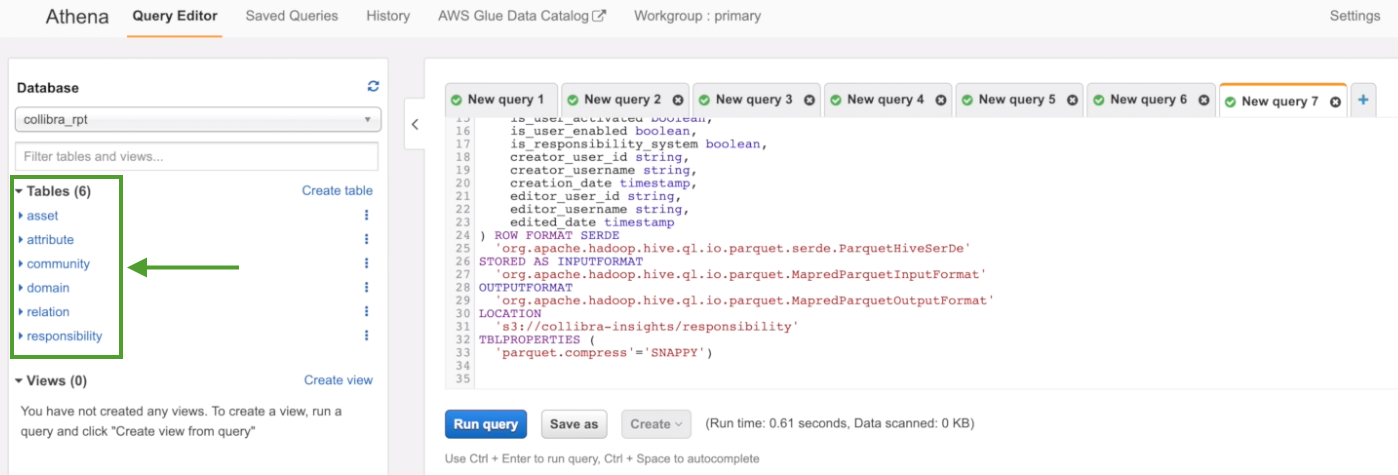1398x475 pixels.
Task: Switch to Saved Queries tab
Action: (x=292, y=16)
